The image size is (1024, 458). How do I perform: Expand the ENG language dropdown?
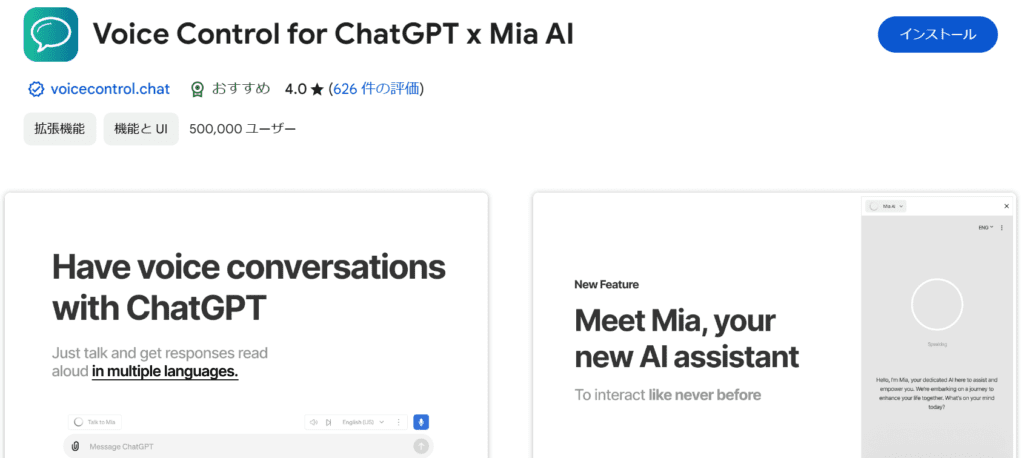(986, 229)
